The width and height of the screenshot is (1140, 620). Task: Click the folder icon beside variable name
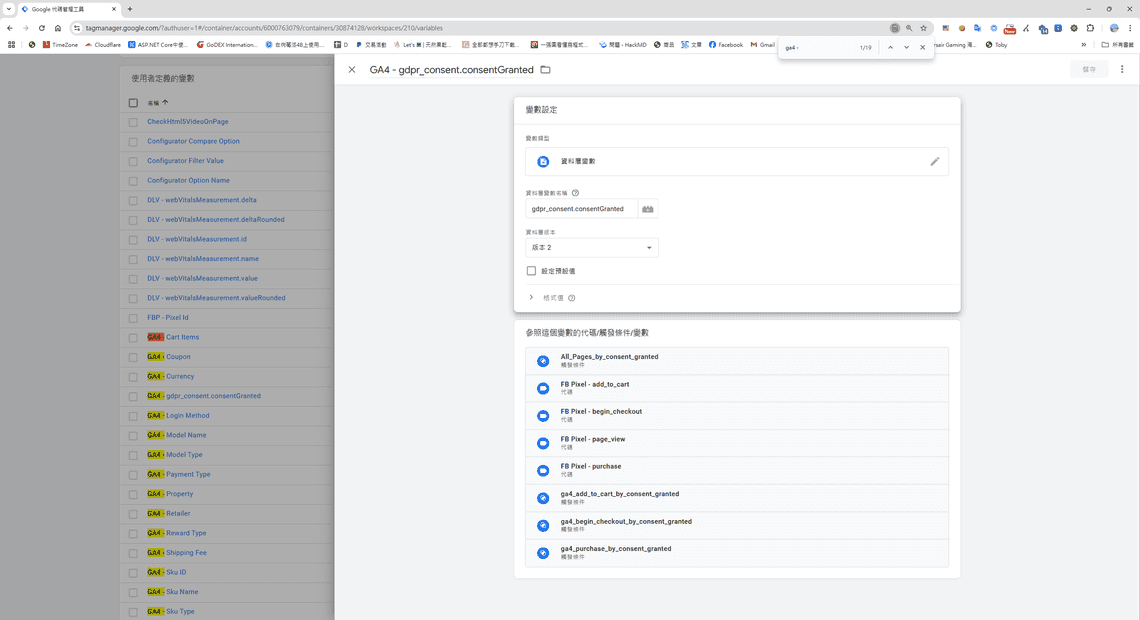[545, 70]
